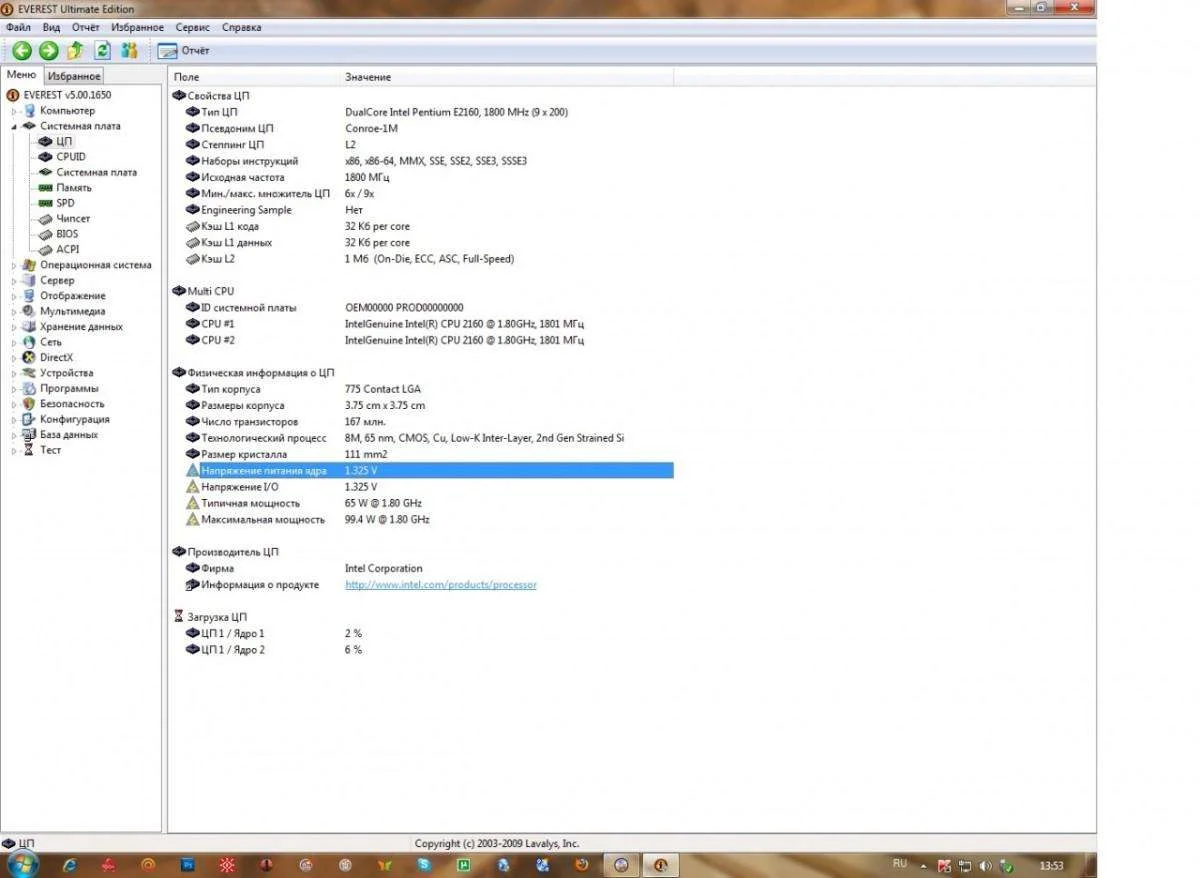Select the Тип корпуса row
Image resolution: width=1200 pixels, height=878 pixels.
click(x=428, y=389)
